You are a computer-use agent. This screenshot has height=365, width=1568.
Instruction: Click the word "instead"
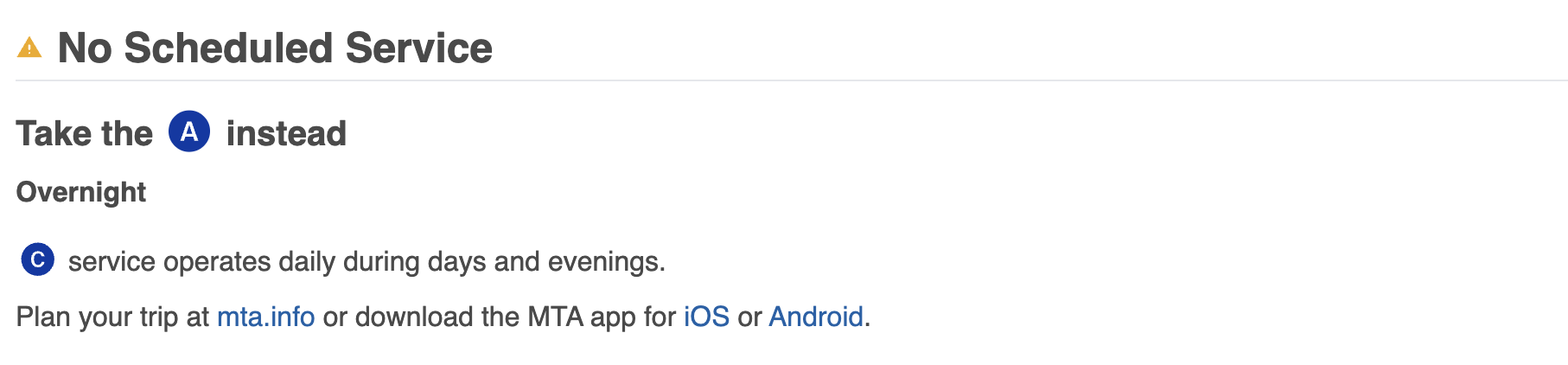(x=286, y=133)
